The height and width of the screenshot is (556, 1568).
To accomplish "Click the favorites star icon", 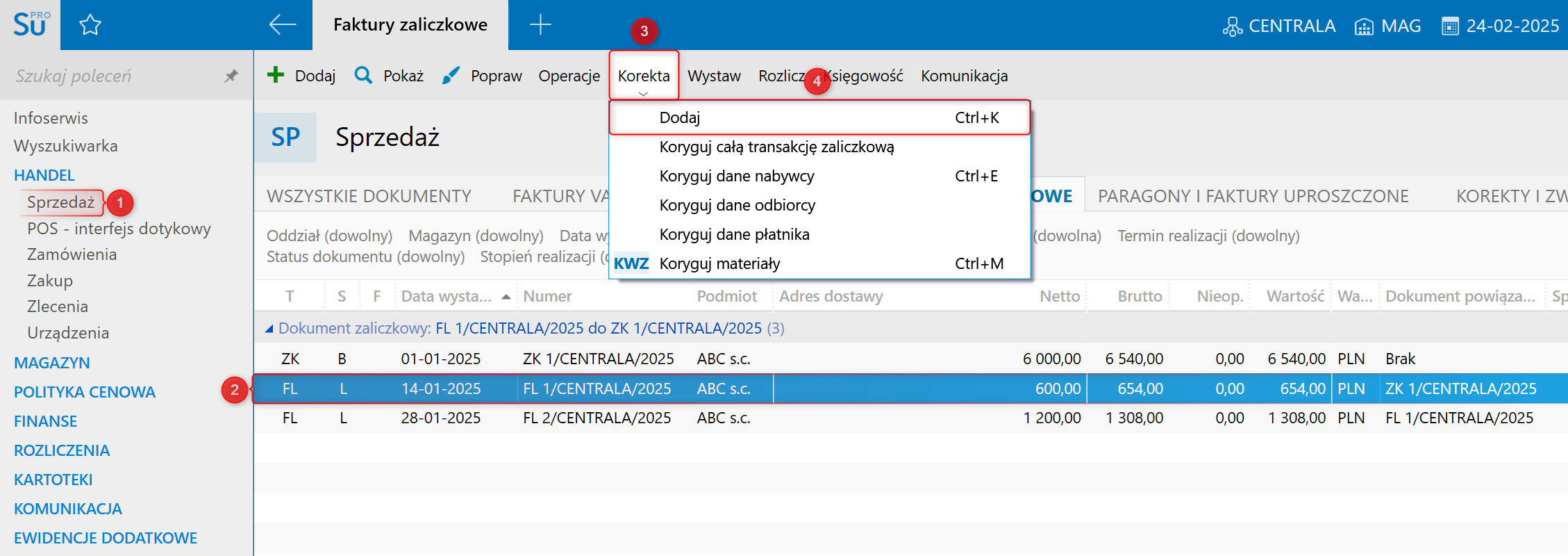I will click(x=90, y=25).
